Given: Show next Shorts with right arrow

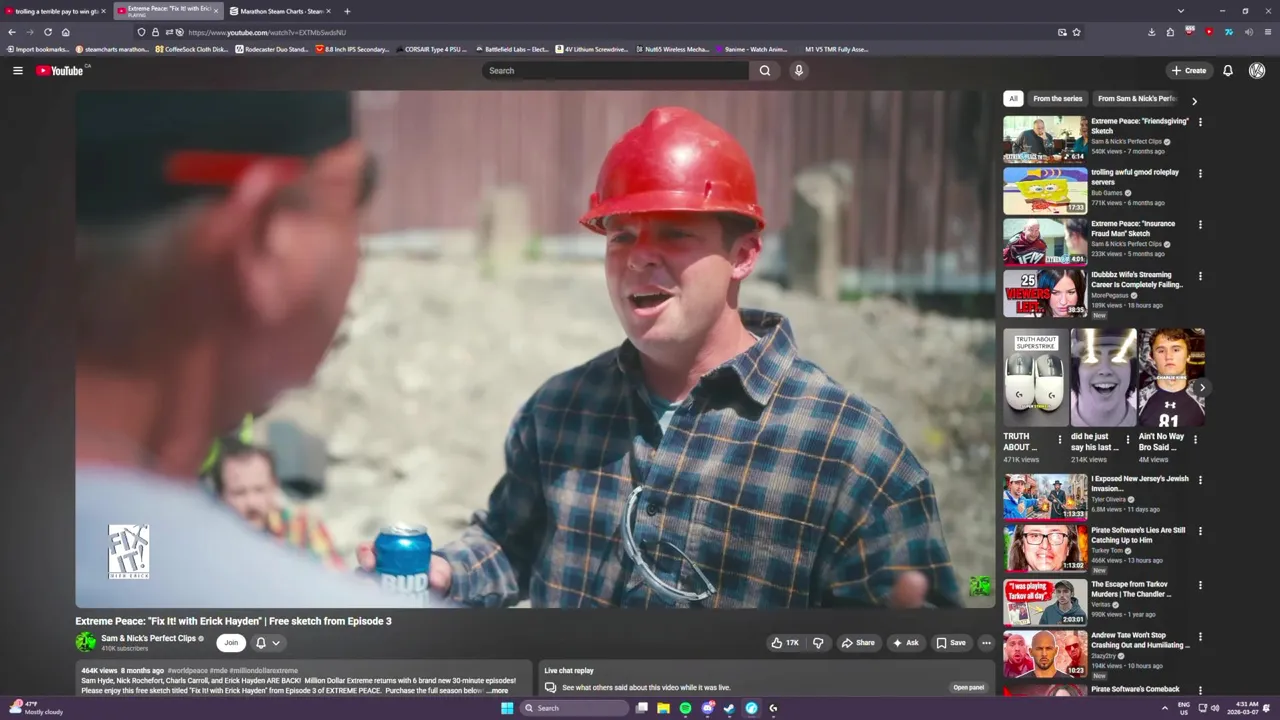Looking at the screenshot, I should point(1202,387).
